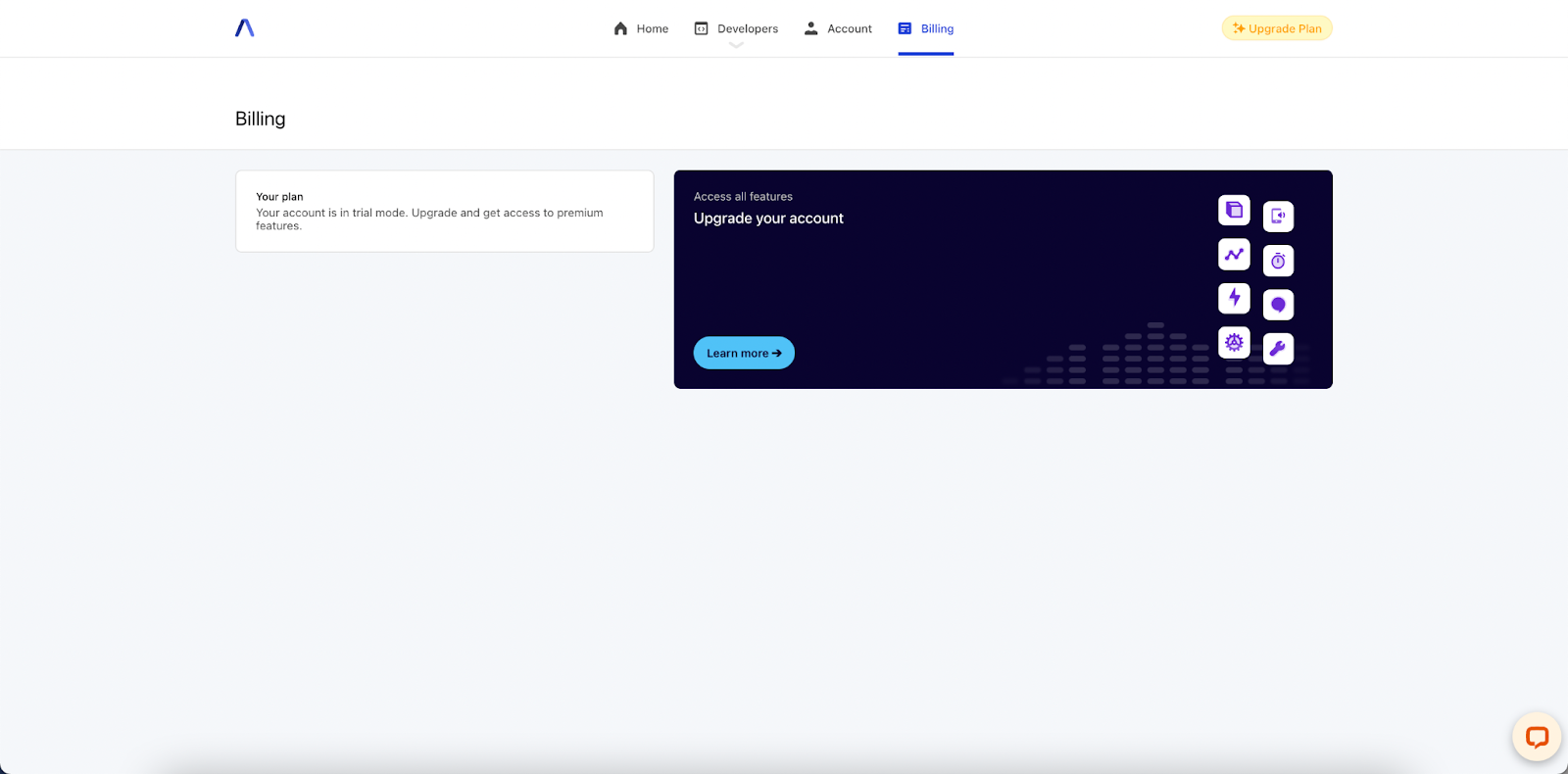
Task: Click the purple cube feature icon
Action: 1234,210
